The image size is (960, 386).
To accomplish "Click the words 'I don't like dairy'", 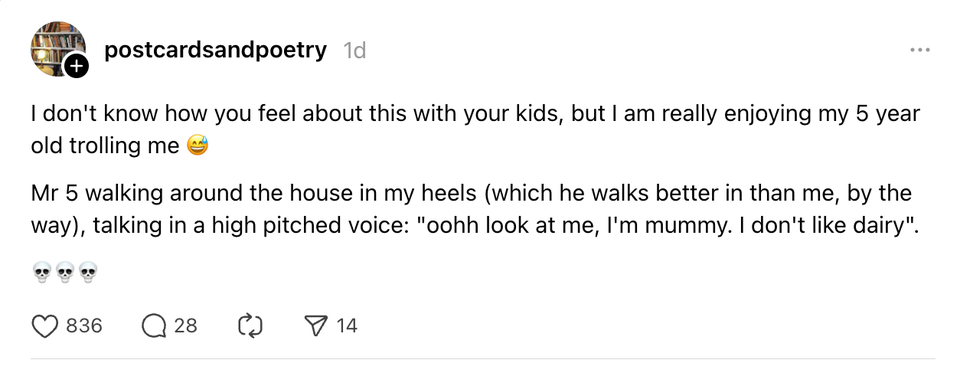I will tap(820, 226).
